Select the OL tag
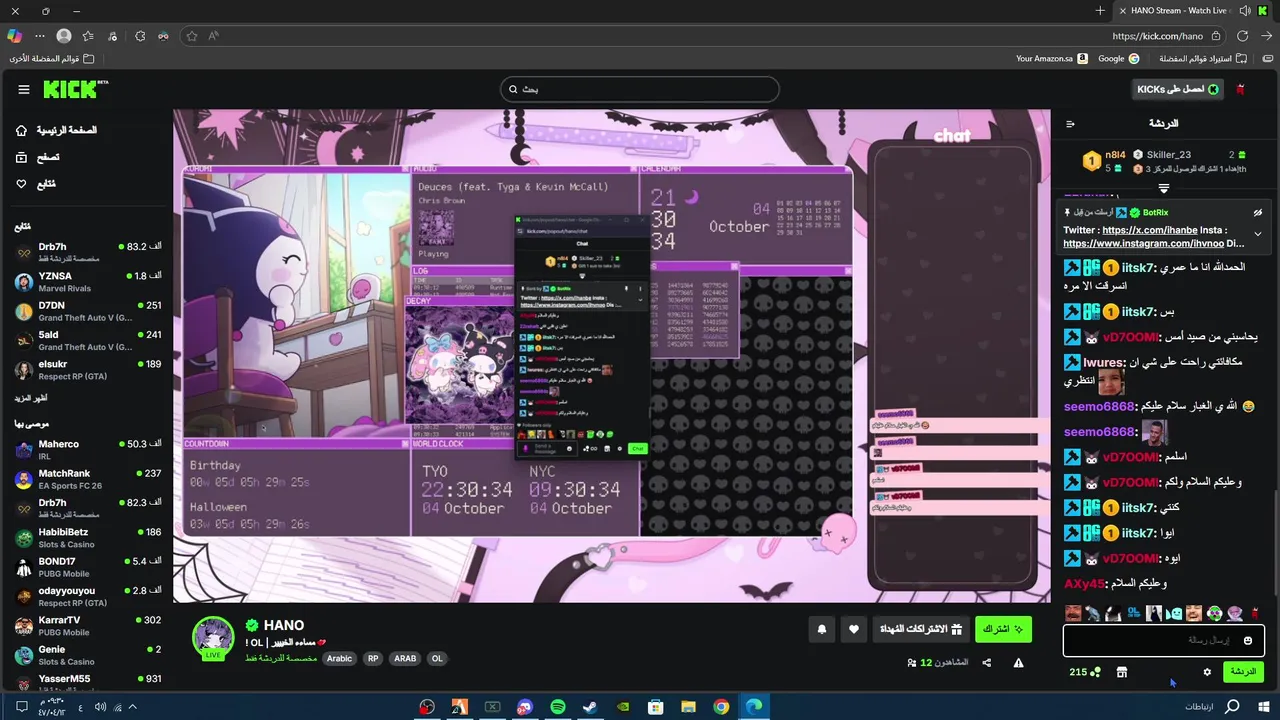This screenshot has width=1280, height=720. coord(436,659)
